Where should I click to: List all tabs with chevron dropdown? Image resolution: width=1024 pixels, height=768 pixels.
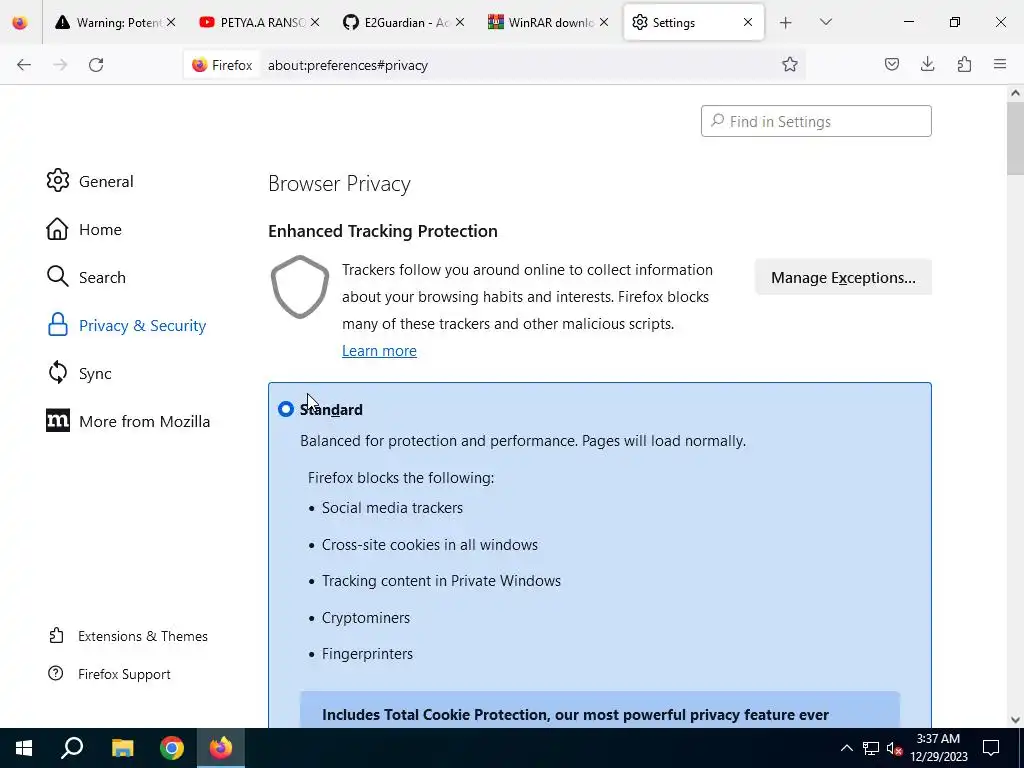coord(825,22)
